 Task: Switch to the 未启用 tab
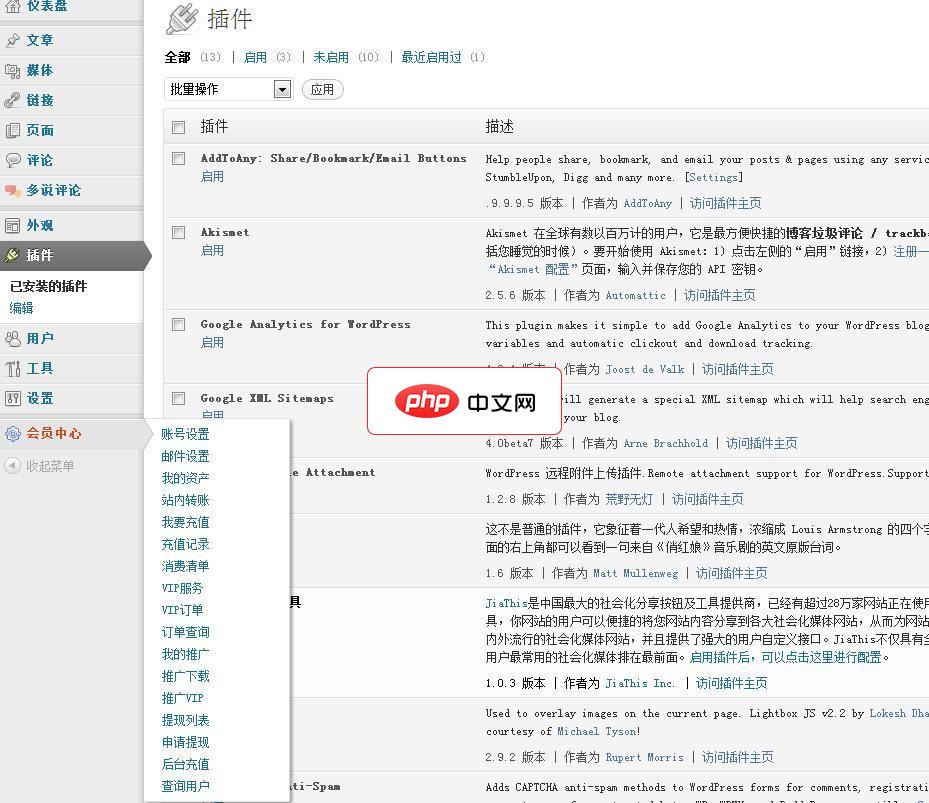coord(331,57)
